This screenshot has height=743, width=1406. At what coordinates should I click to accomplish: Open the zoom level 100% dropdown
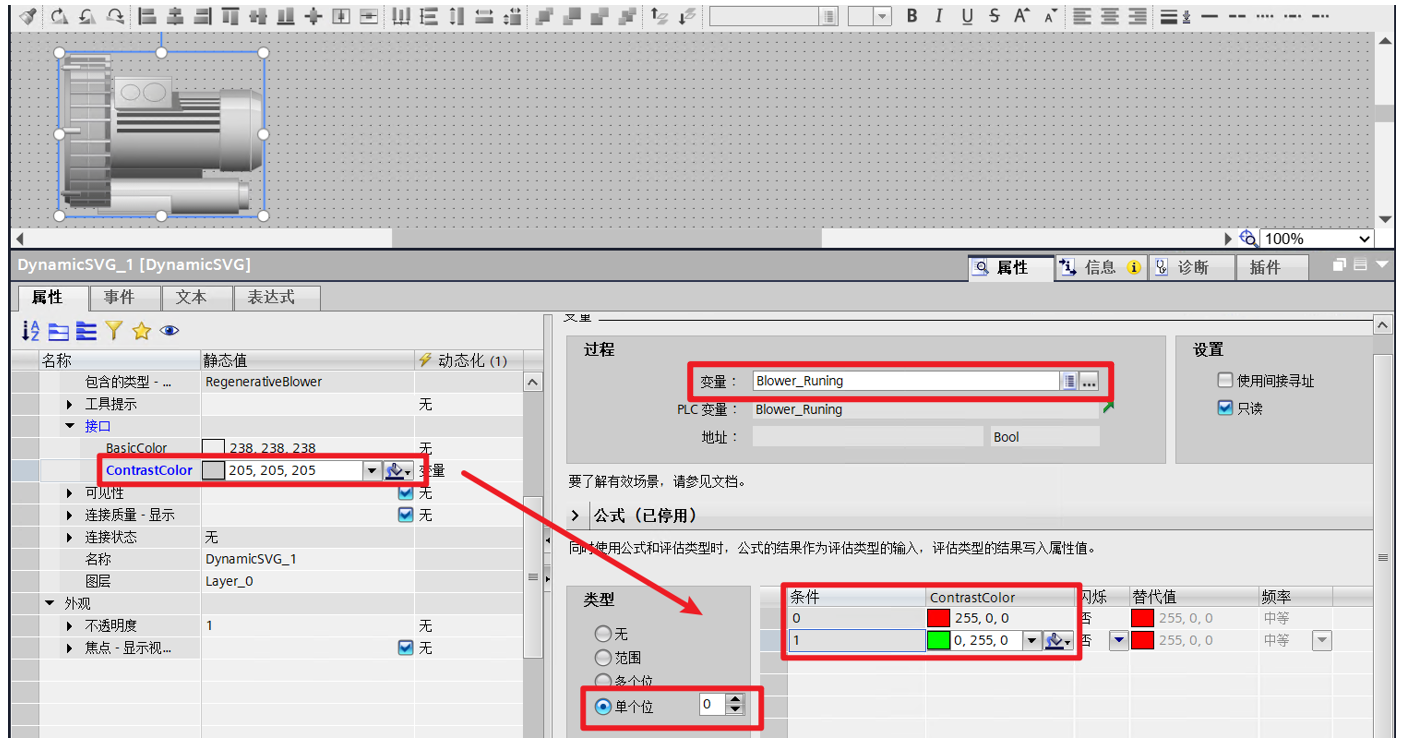[x=1365, y=239]
